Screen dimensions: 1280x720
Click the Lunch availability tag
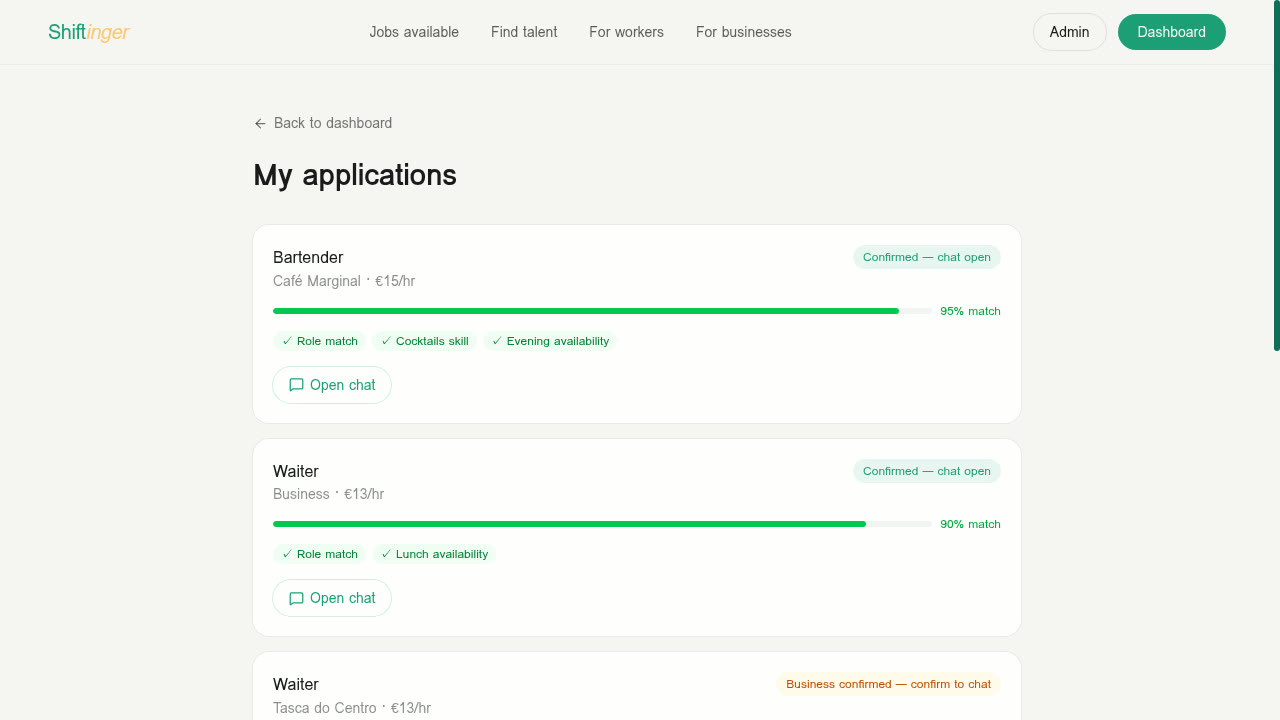coord(434,554)
